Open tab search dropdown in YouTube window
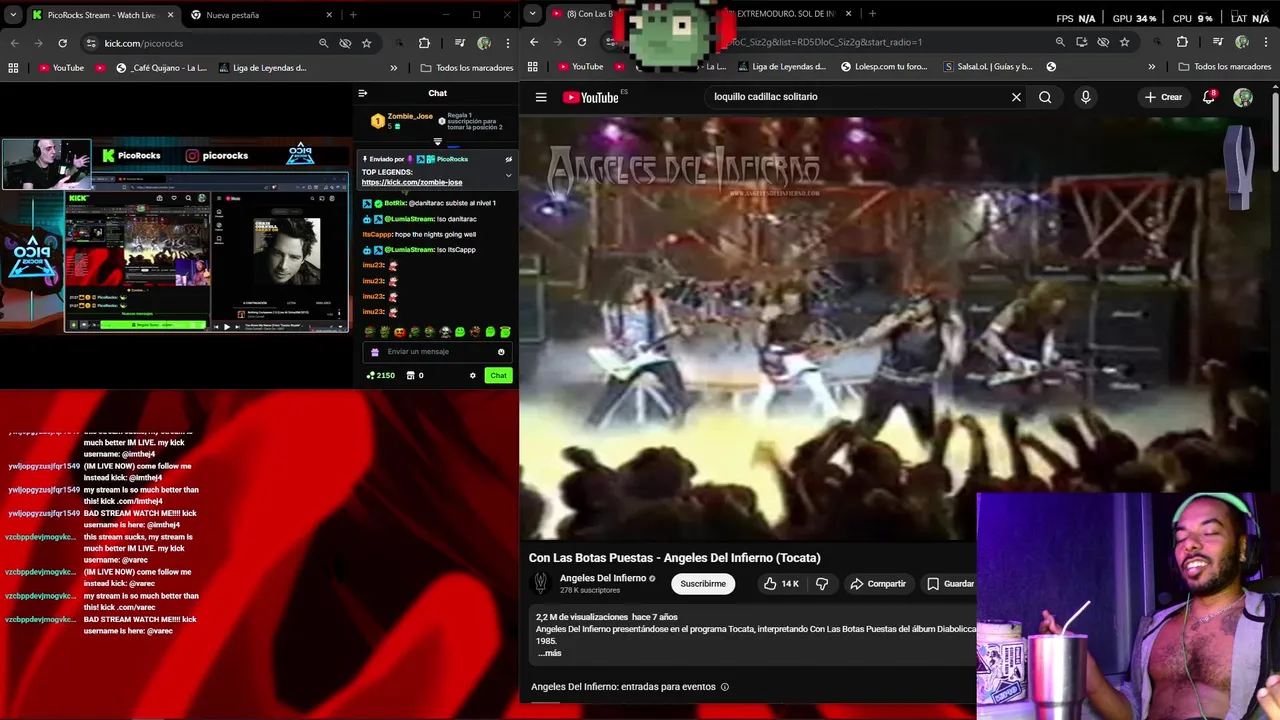 (x=532, y=13)
